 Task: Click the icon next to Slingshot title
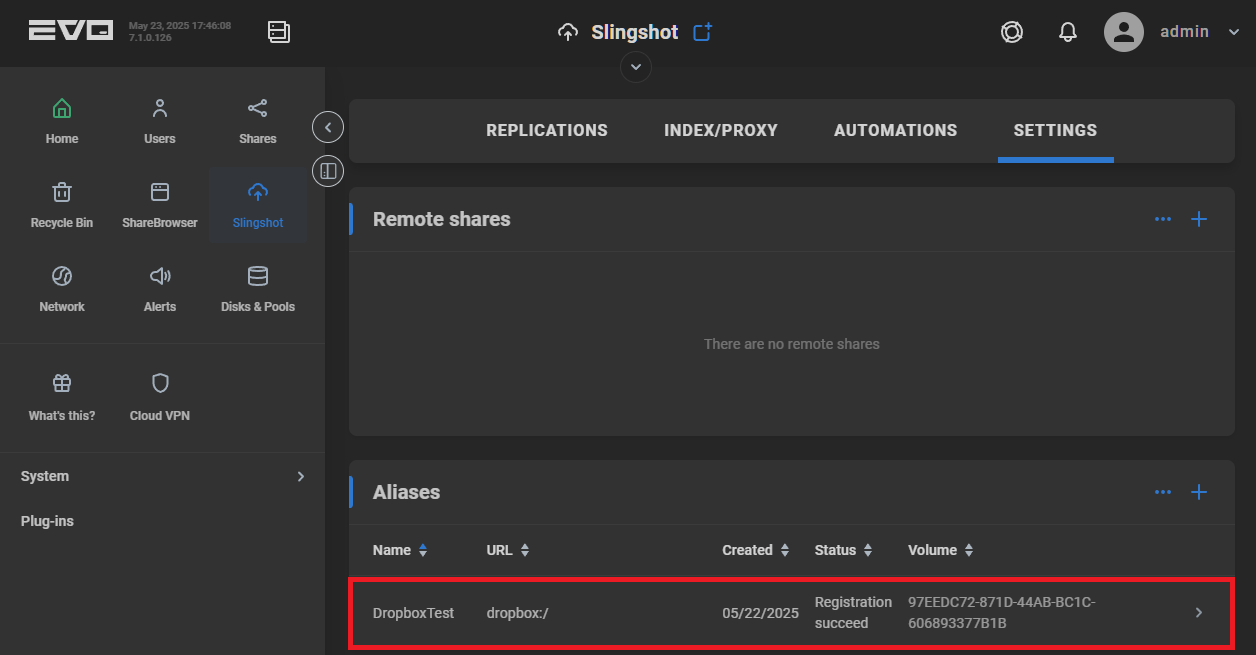(703, 32)
